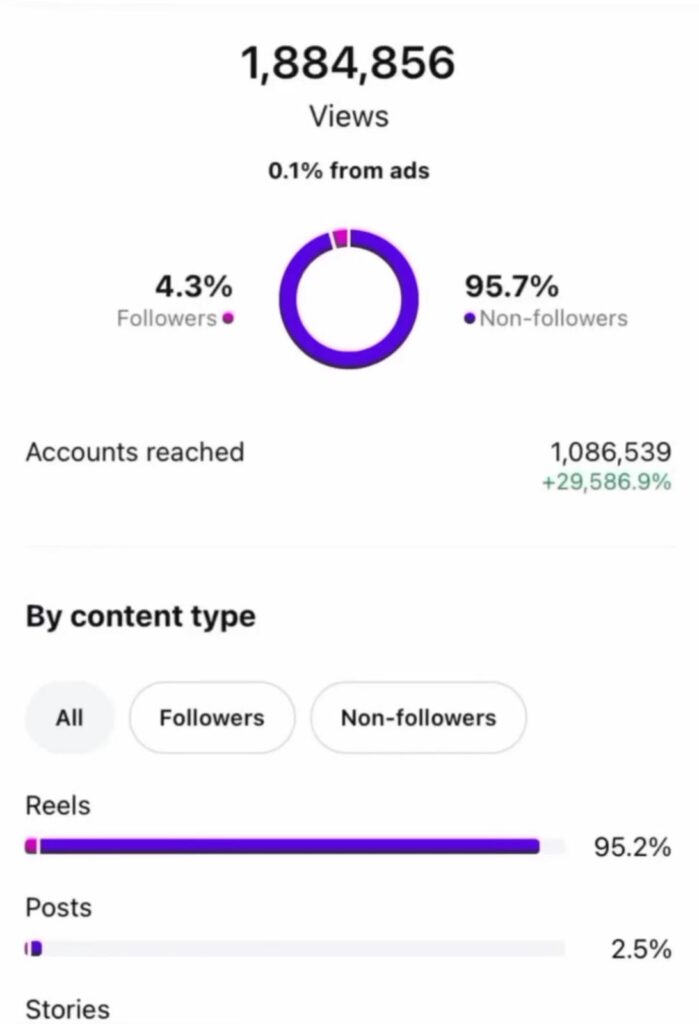Click the Reels purple progress bar
The height and width of the screenshot is (1024, 699).
(x=290, y=847)
